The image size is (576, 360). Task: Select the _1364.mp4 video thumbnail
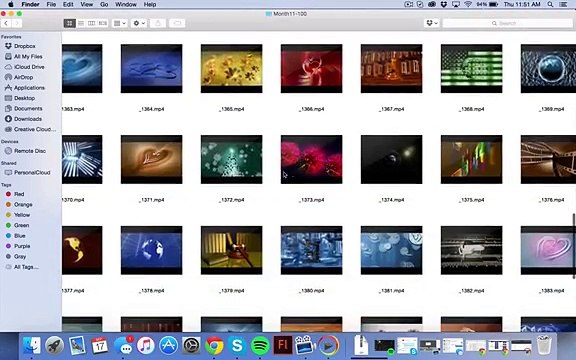[151, 69]
